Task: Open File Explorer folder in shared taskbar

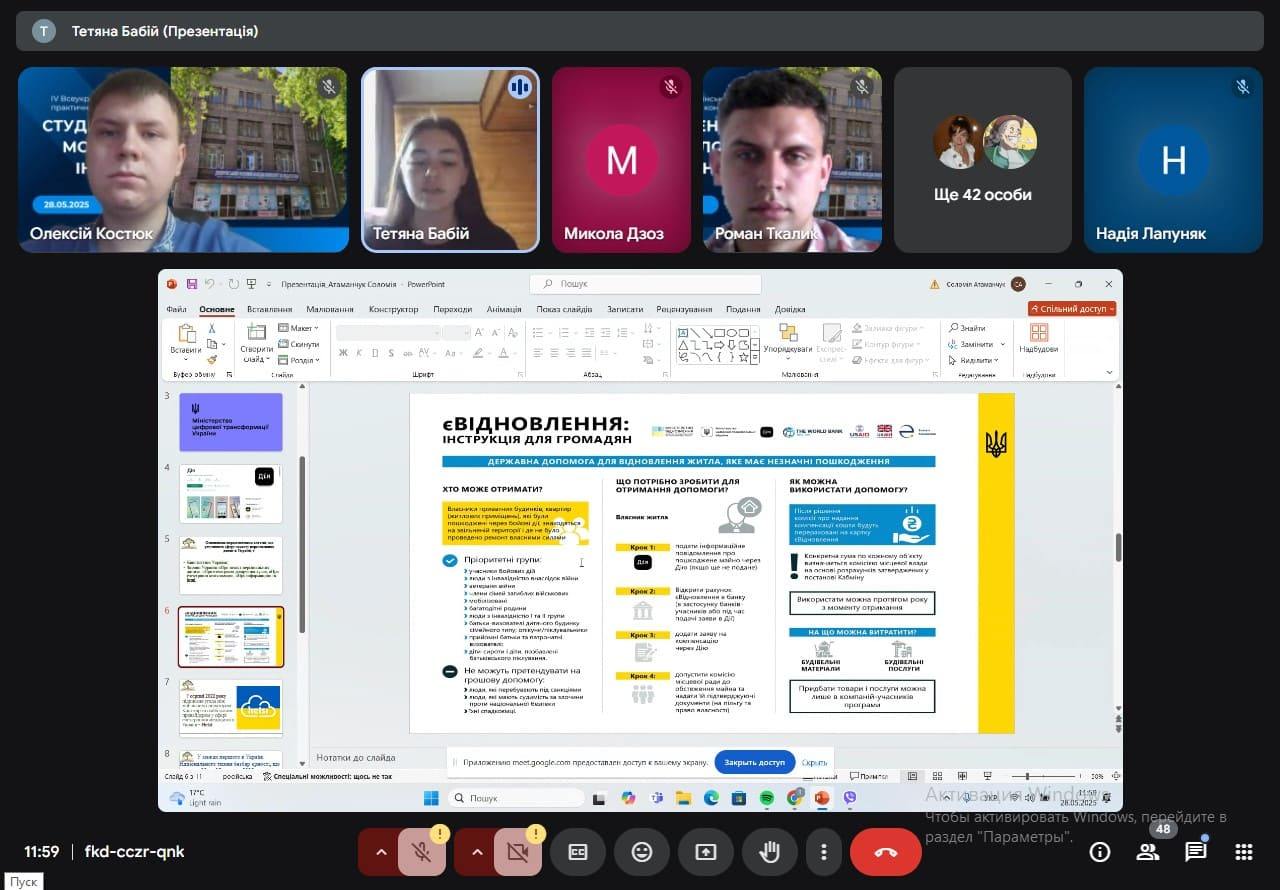Action: (683, 798)
